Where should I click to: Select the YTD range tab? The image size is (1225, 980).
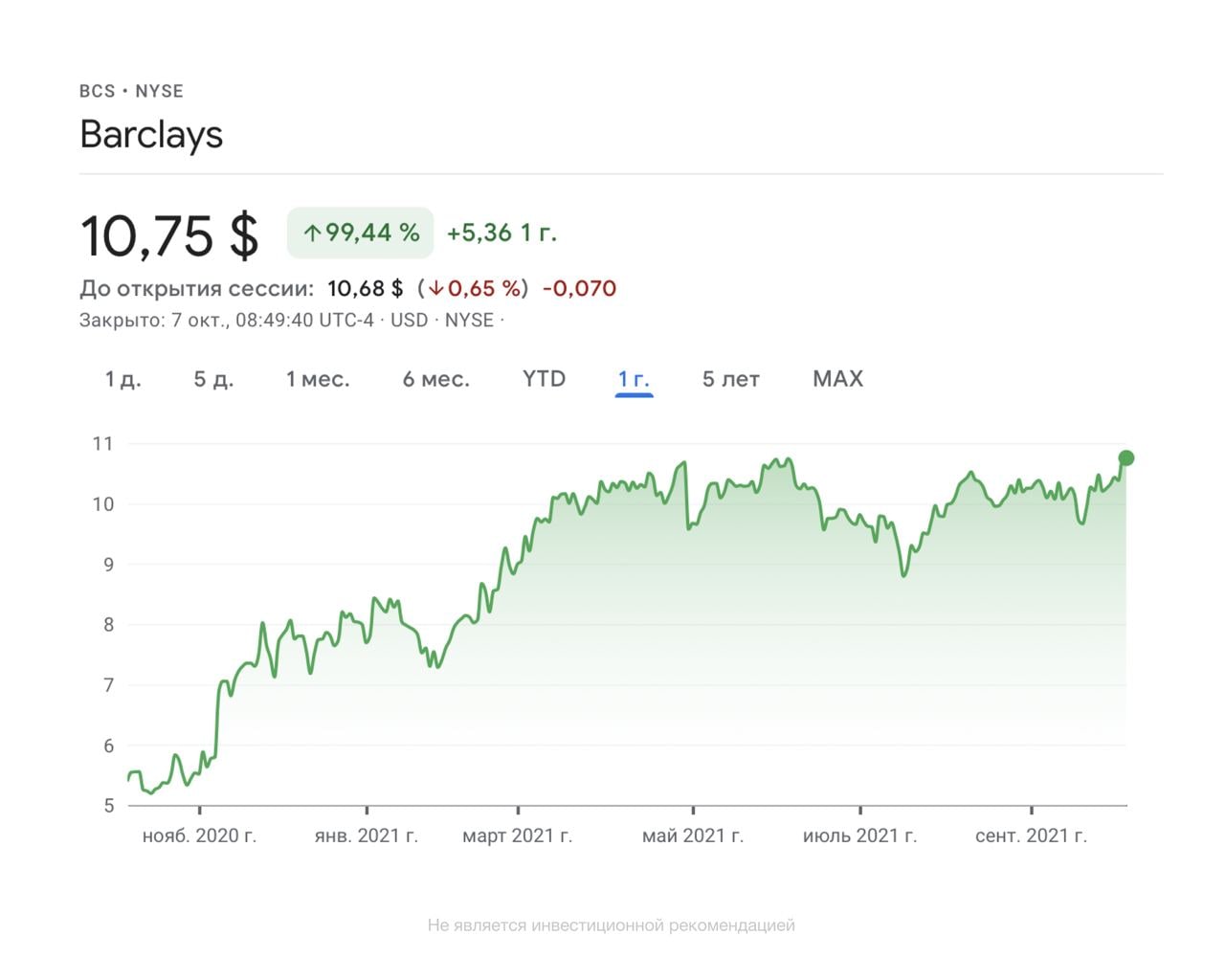544,379
